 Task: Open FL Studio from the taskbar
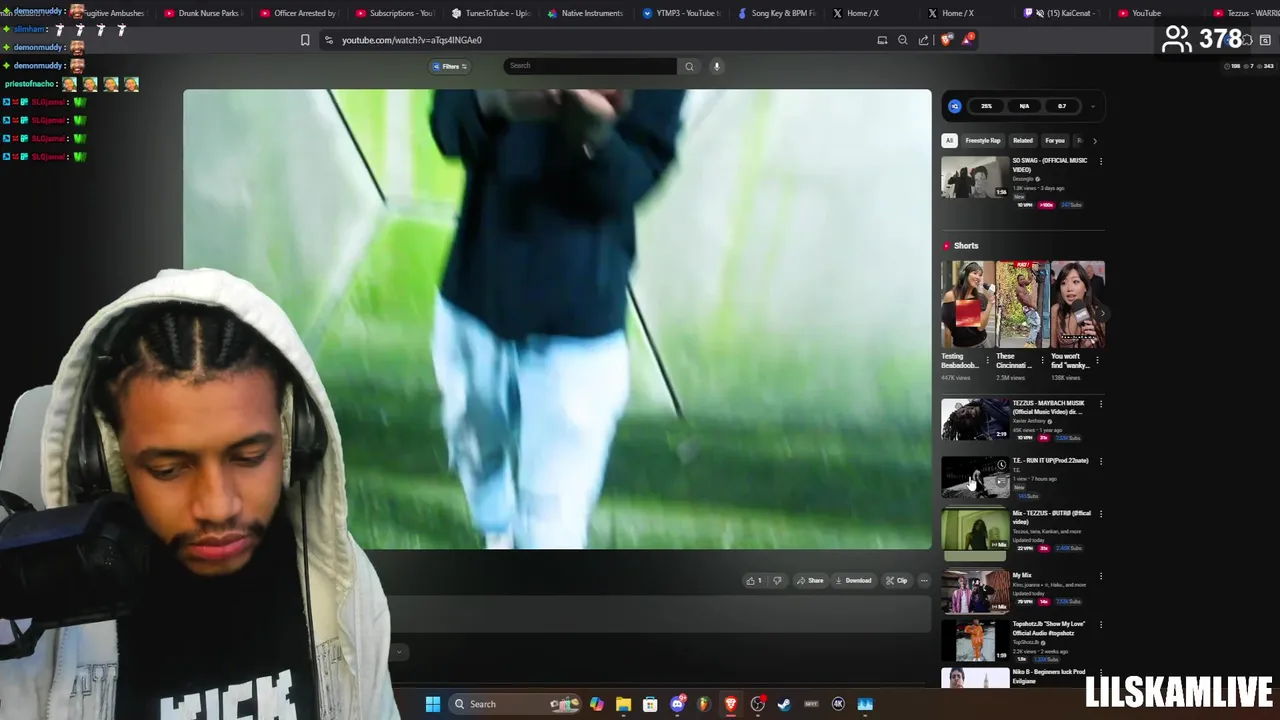coord(704,704)
